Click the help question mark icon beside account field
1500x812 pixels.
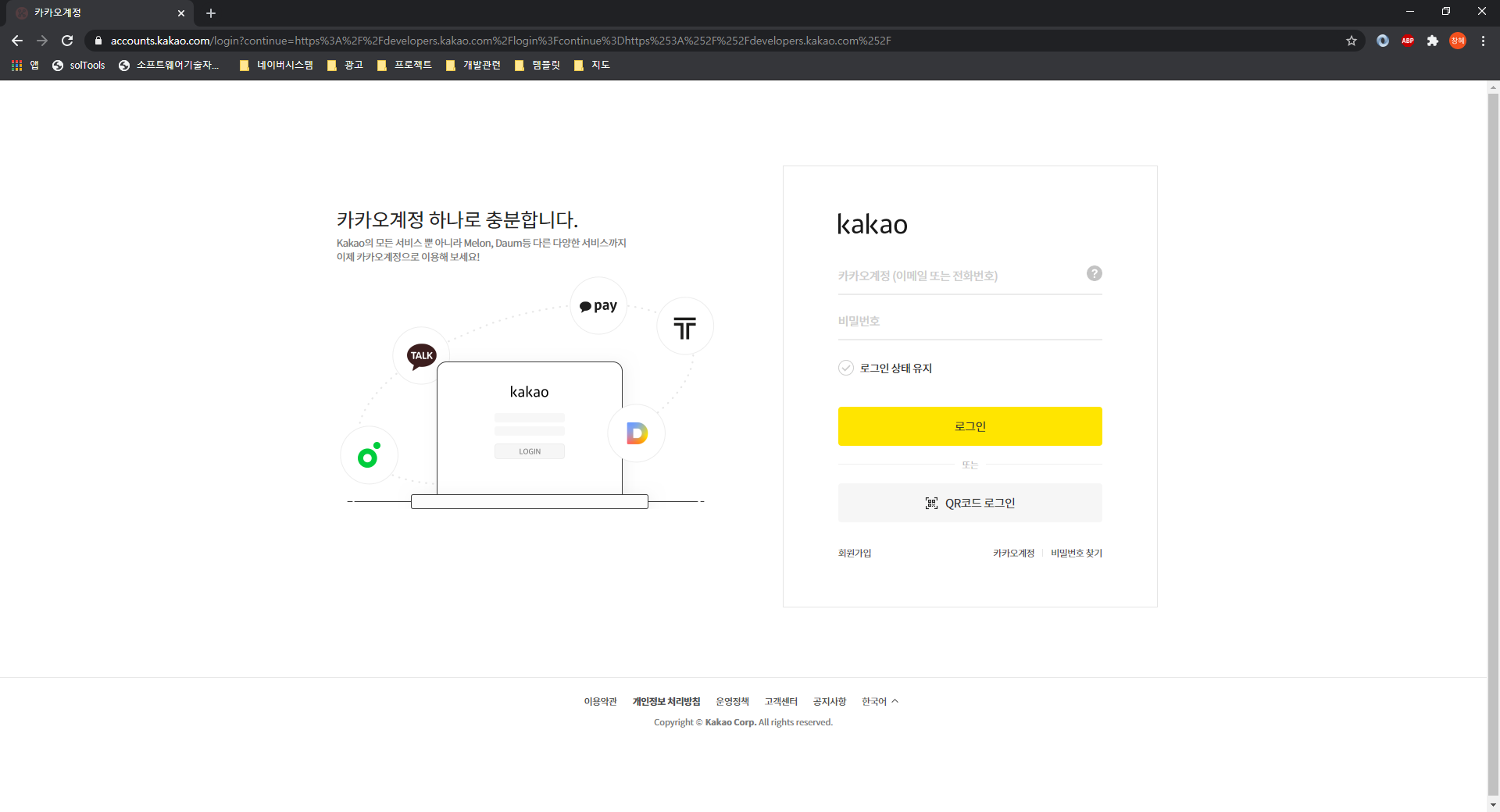1095,273
